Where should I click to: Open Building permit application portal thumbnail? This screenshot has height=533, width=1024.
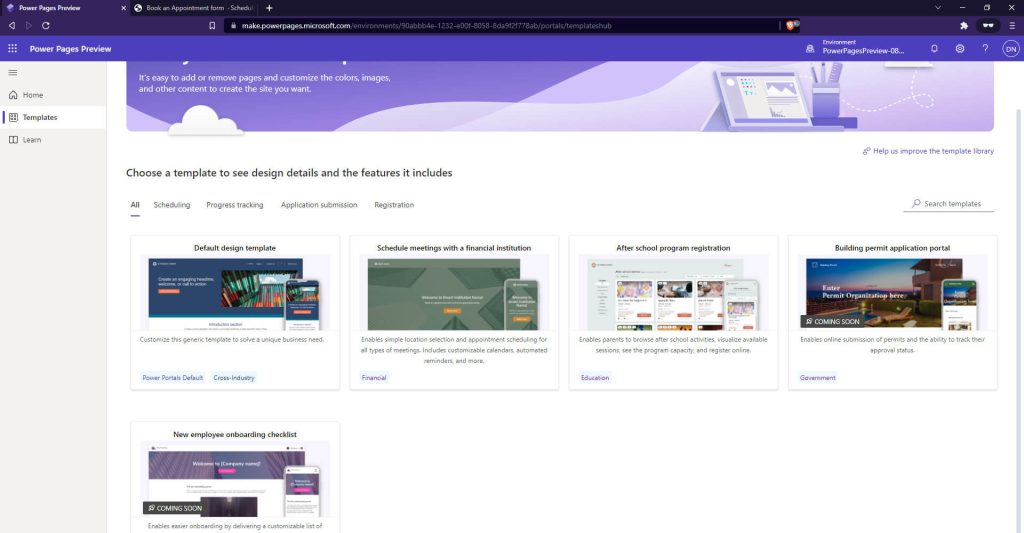pos(893,294)
